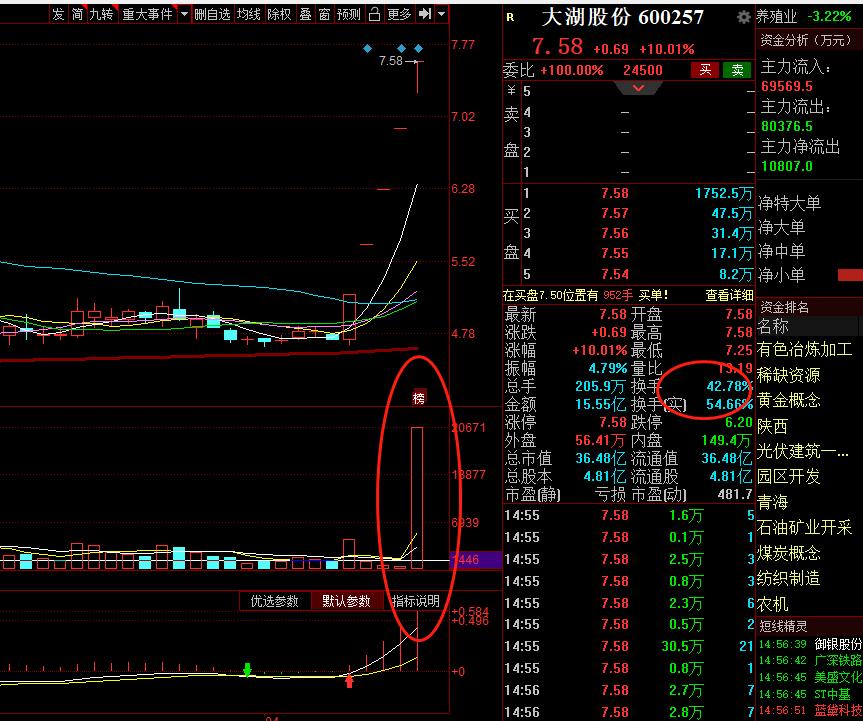
Task: Open 御银股份 alert in 短线精灵
Action: tap(810, 644)
